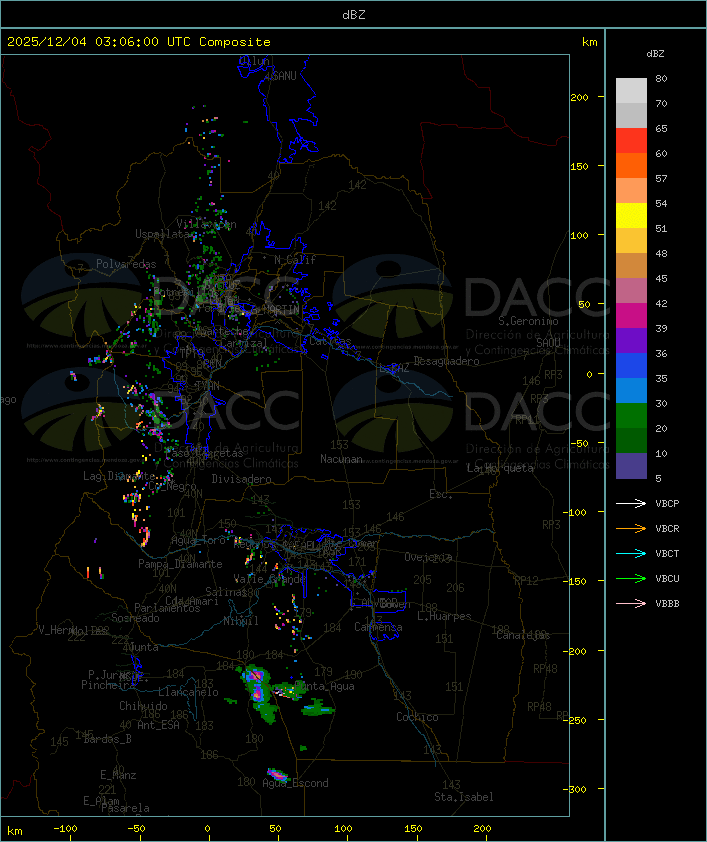This screenshot has height=842, width=707.
Task: Click the Pasarela place label
Action: (x=125, y=808)
